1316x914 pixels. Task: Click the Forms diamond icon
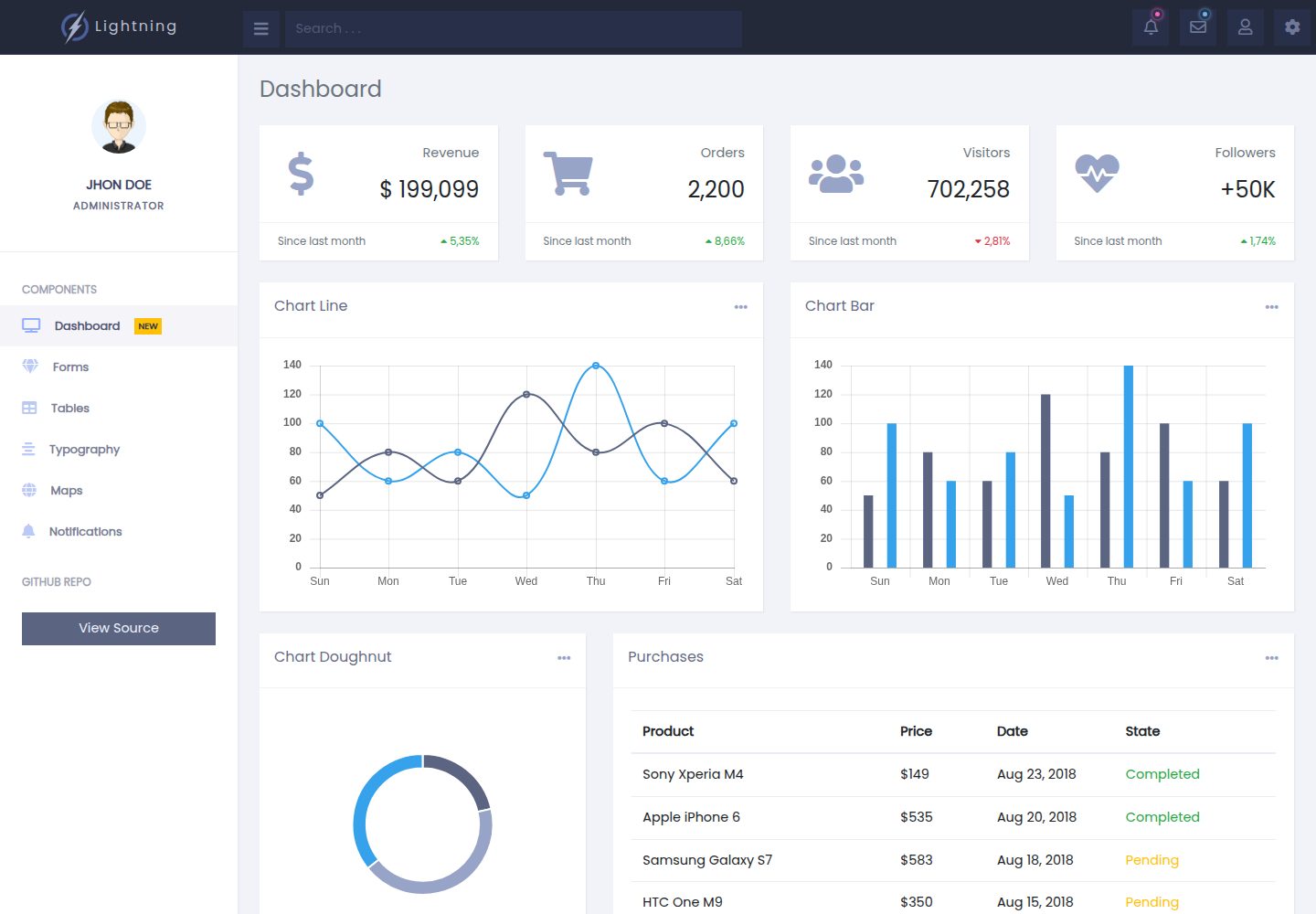[x=30, y=367]
